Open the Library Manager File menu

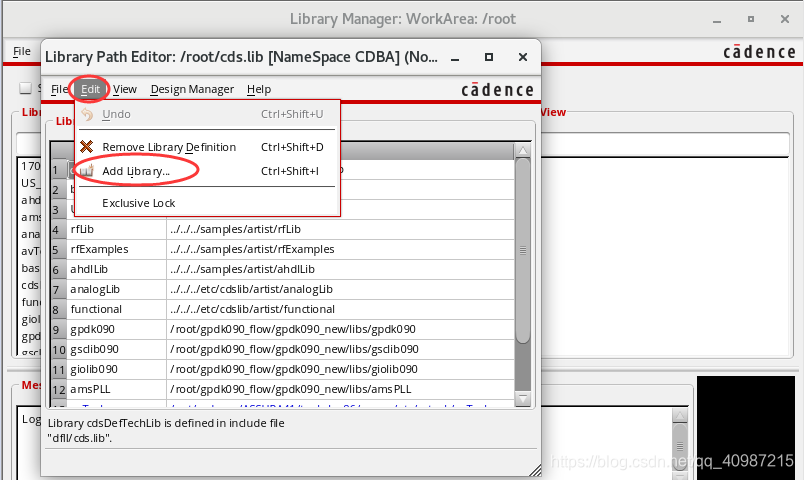pyautogui.click(x=21, y=50)
